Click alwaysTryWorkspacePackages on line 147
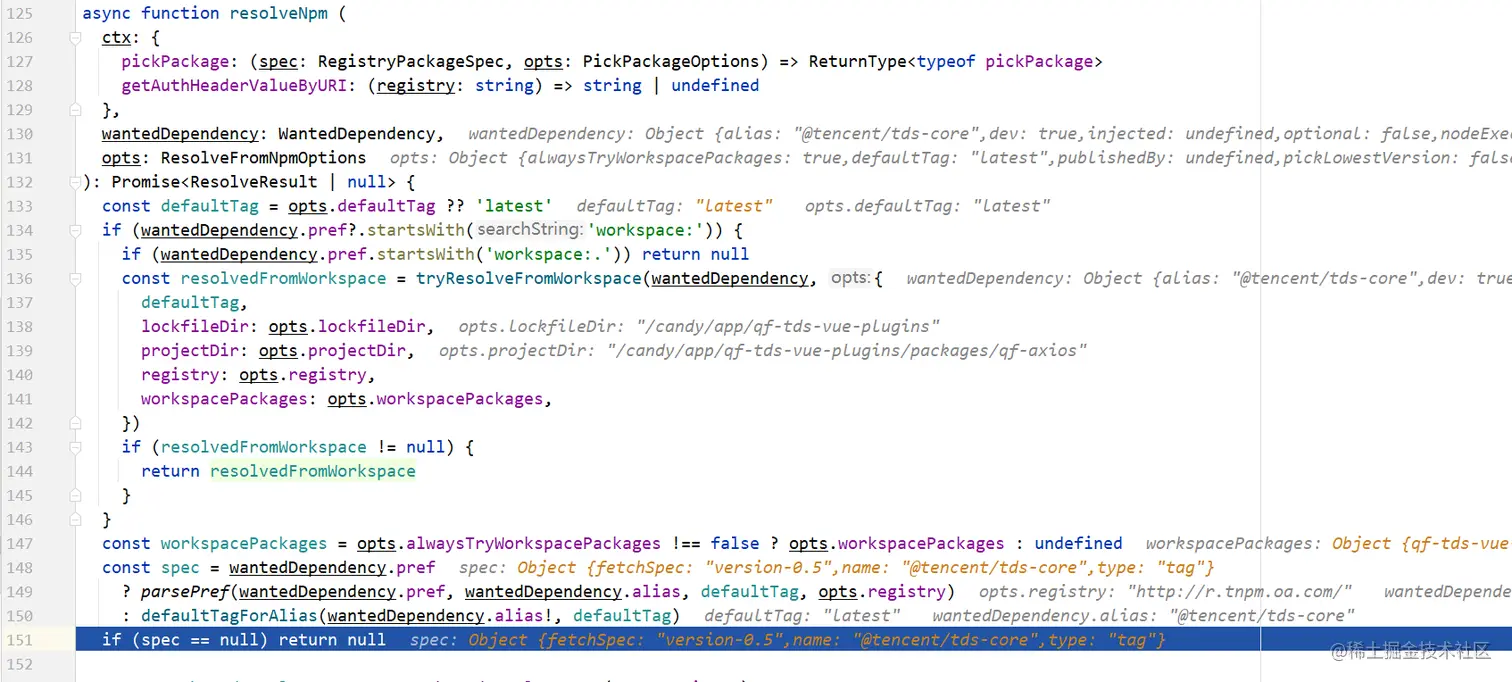 tap(532, 543)
